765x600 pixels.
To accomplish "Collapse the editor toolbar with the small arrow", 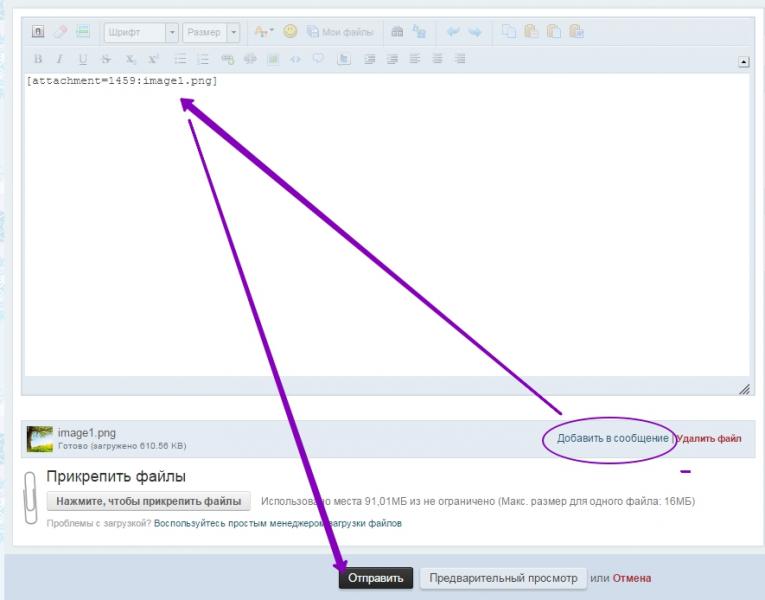I will [x=743, y=61].
